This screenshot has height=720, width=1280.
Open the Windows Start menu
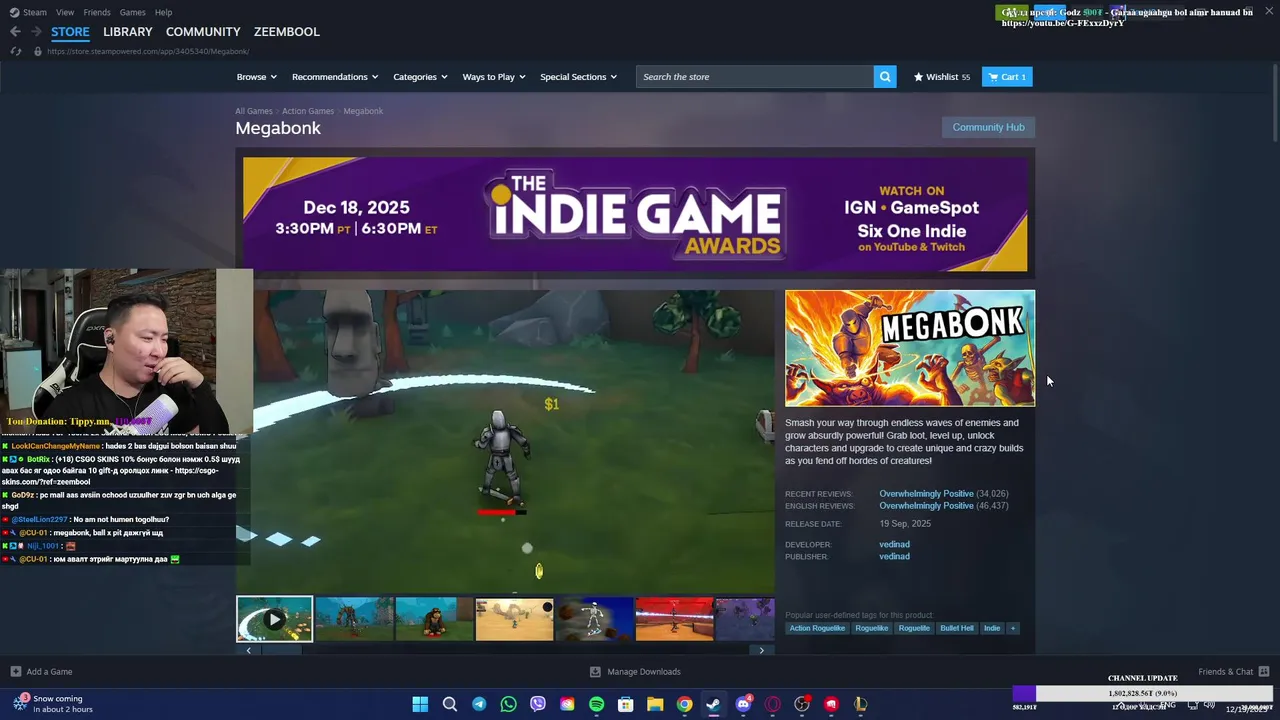420,704
